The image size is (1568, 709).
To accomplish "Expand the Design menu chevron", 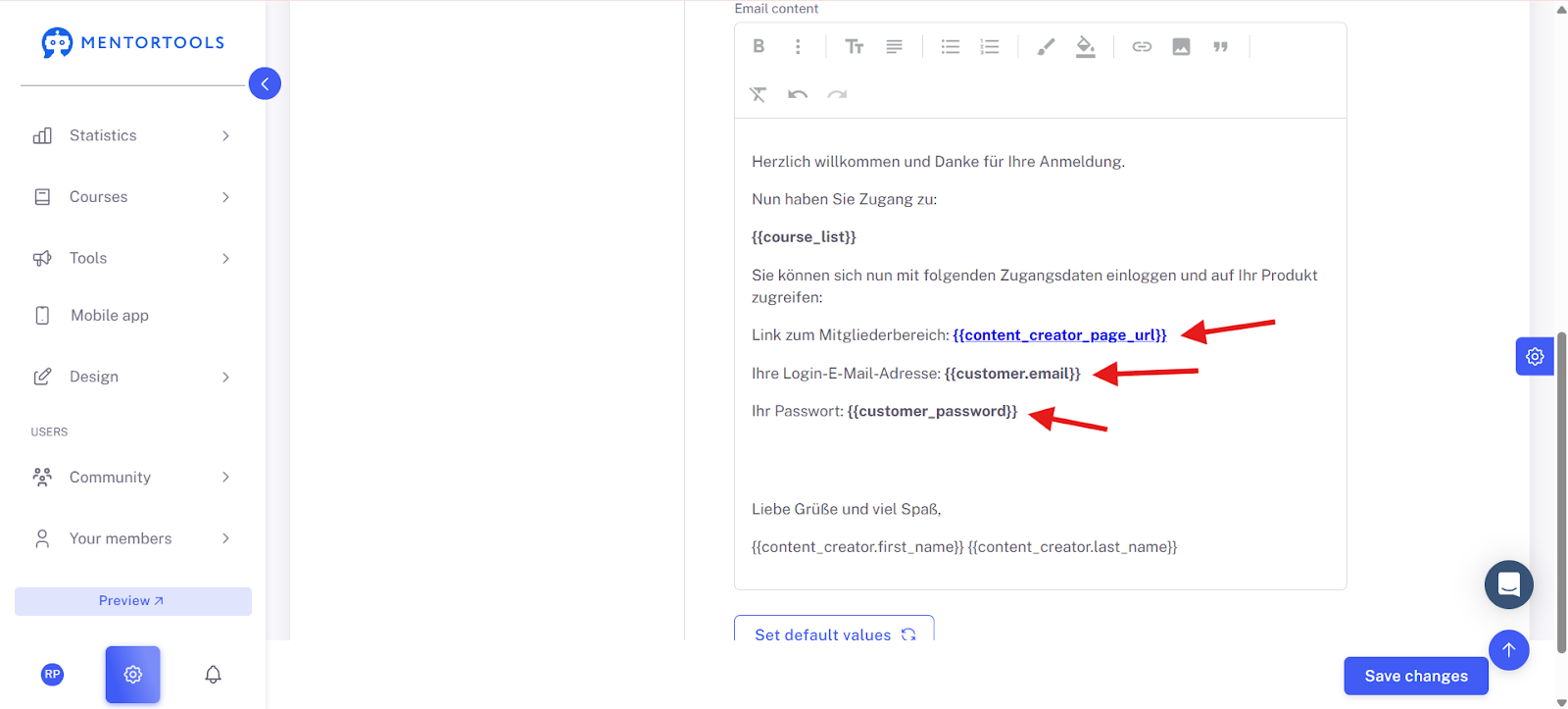I will point(225,377).
